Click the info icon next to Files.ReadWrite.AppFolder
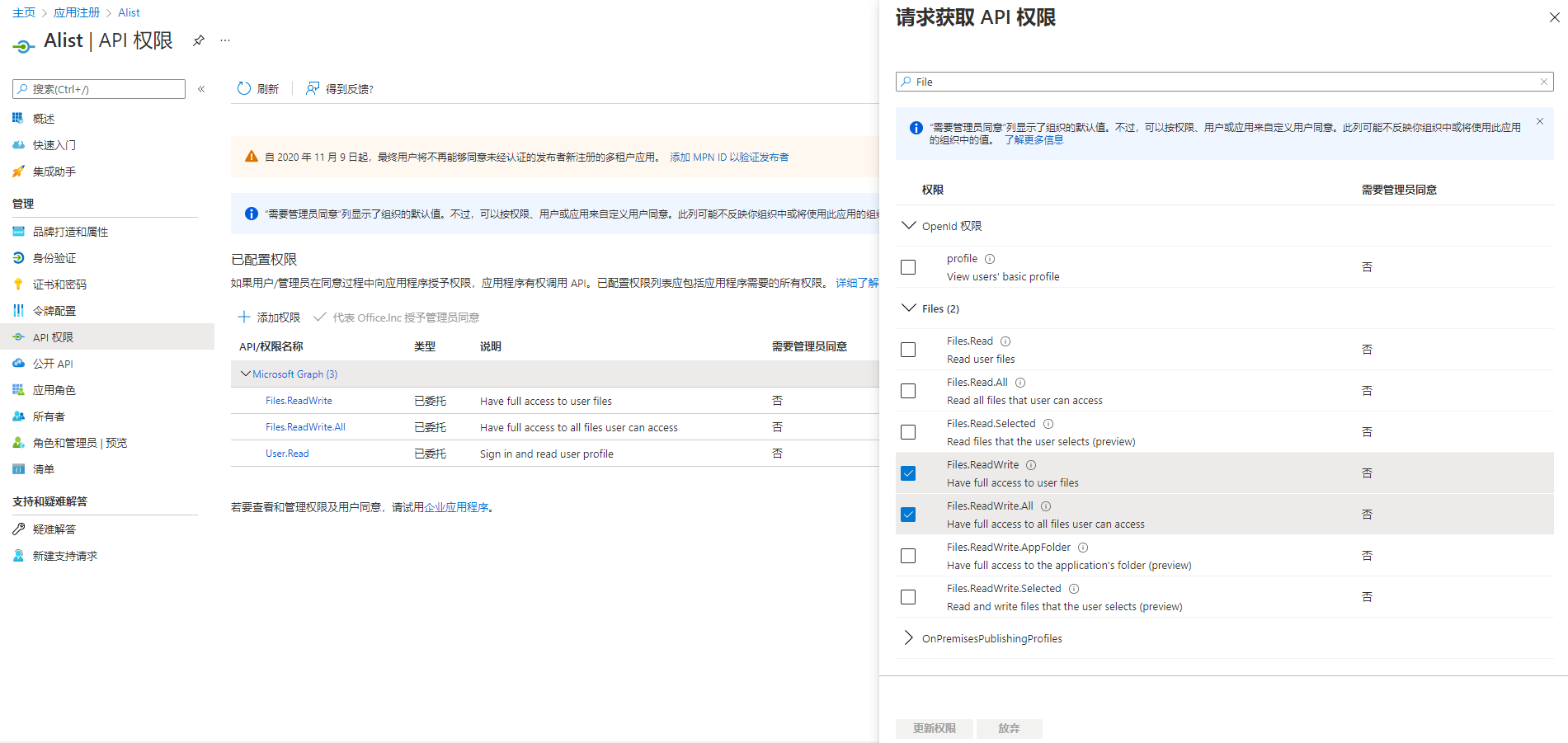Screen dimensions: 1568x743 (x=1083, y=548)
